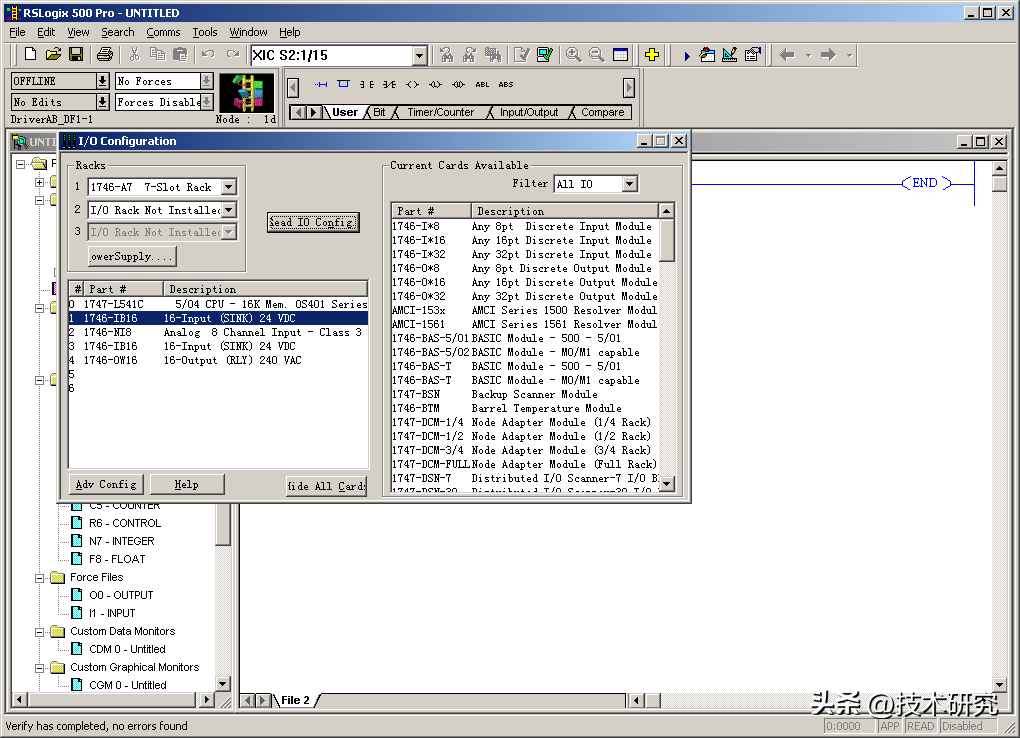Open the OFFLINE mode dropdown

(102, 81)
